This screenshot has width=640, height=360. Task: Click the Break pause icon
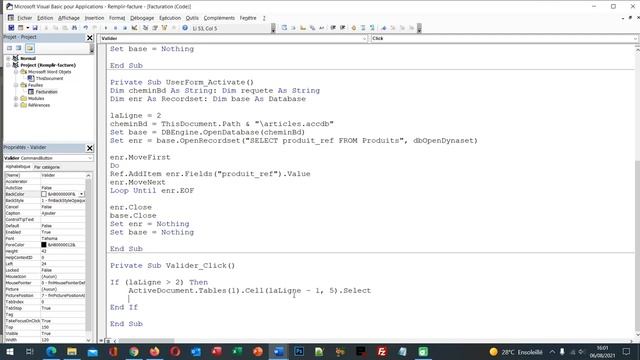pyautogui.click(x=116, y=28)
